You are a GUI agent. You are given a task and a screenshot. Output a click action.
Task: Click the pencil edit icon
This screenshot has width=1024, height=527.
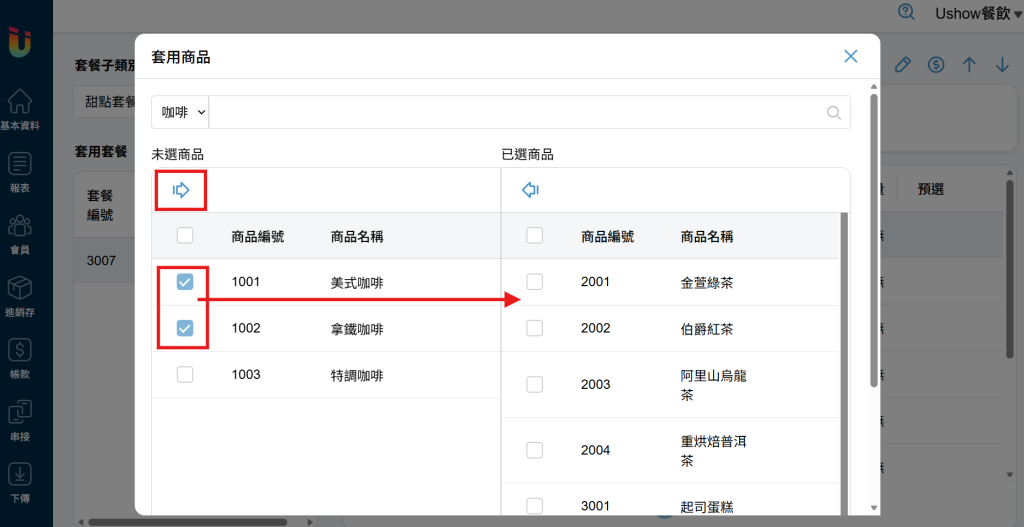[x=903, y=64]
